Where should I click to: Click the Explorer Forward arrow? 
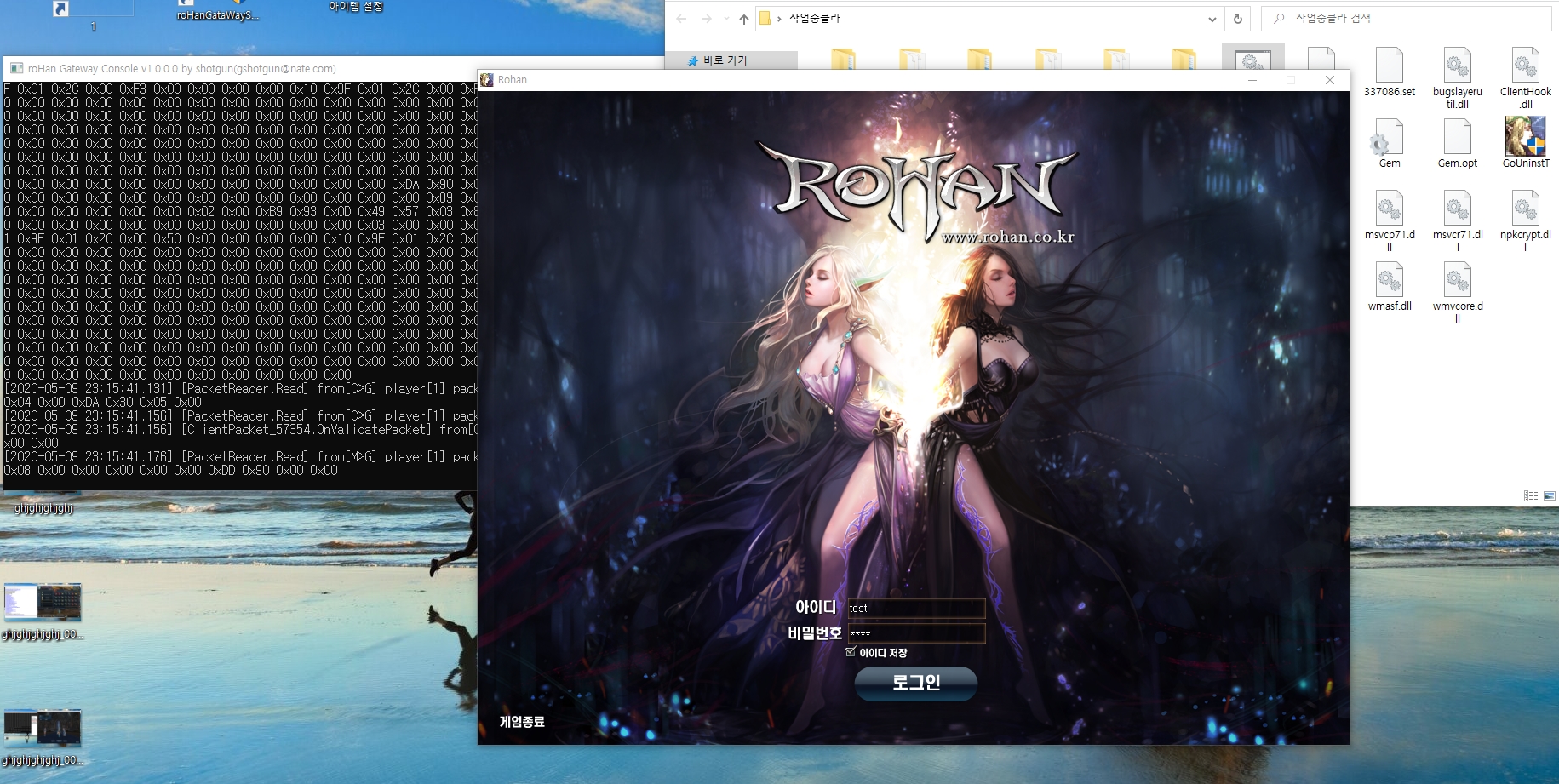706,19
